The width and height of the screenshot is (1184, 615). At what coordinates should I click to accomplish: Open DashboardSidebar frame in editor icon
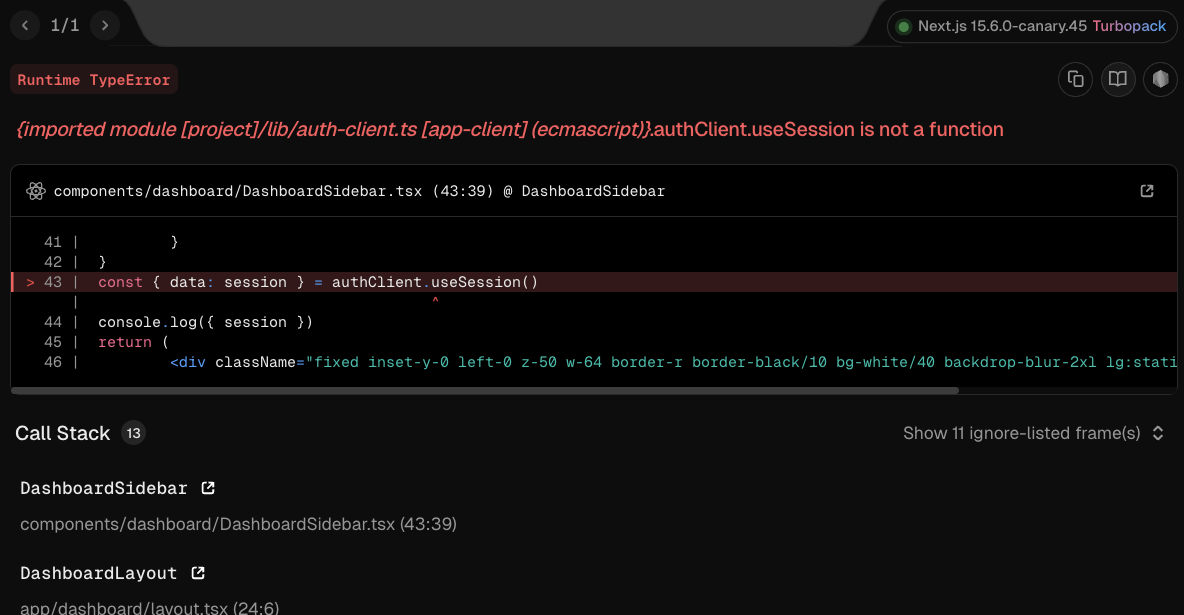(x=208, y=488)
